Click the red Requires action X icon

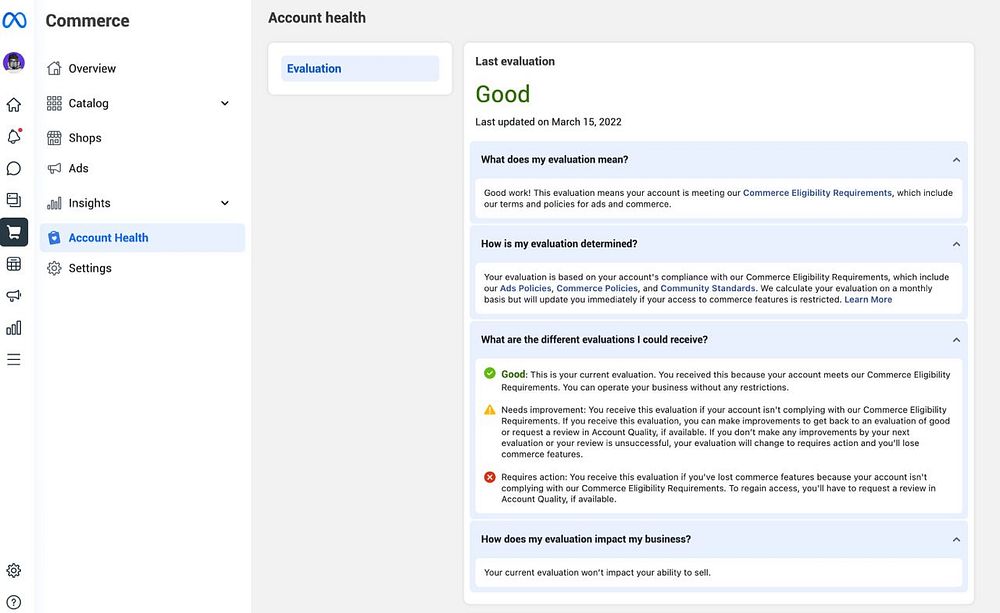pyautogui.click(x=490, y=477)
